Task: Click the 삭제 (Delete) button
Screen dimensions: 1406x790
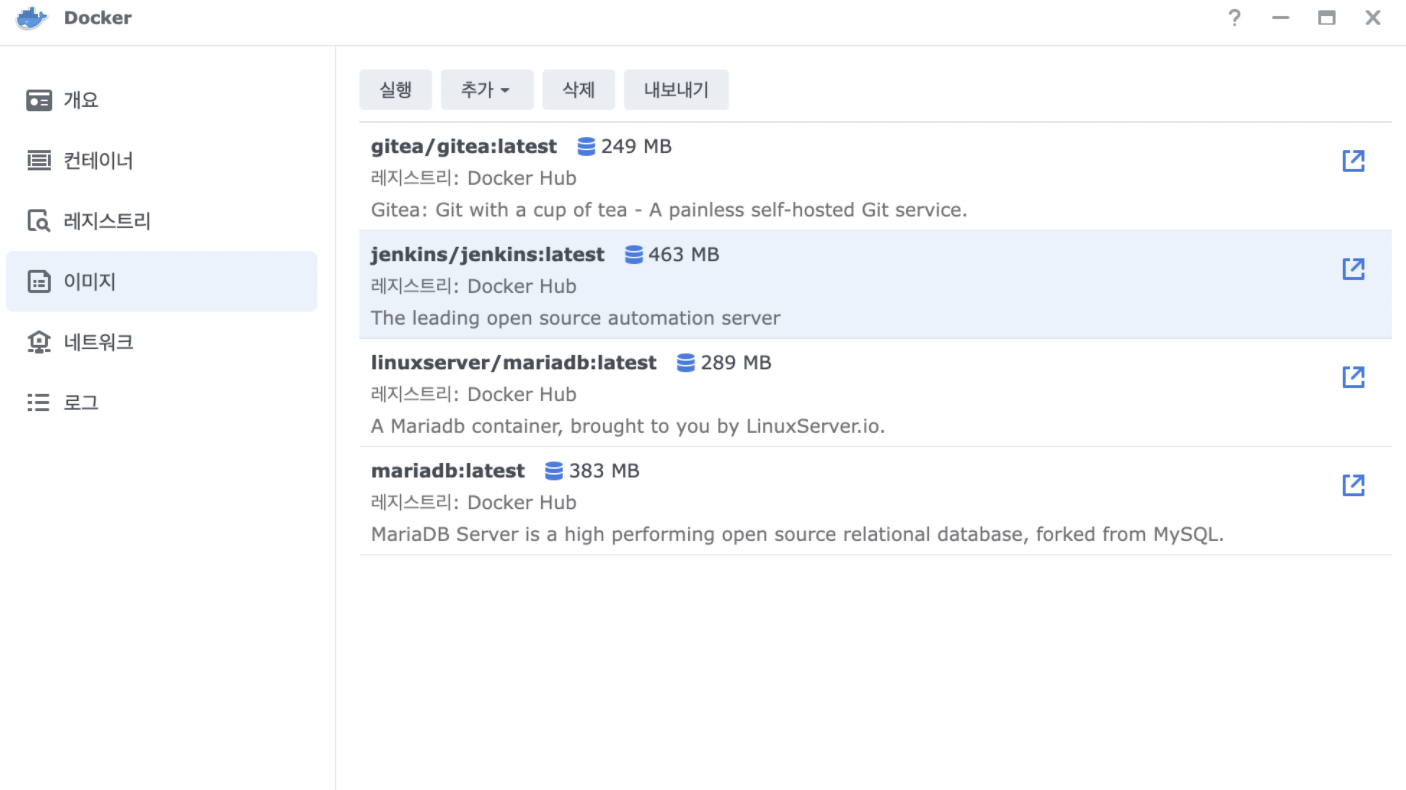Action: (579, 90)
